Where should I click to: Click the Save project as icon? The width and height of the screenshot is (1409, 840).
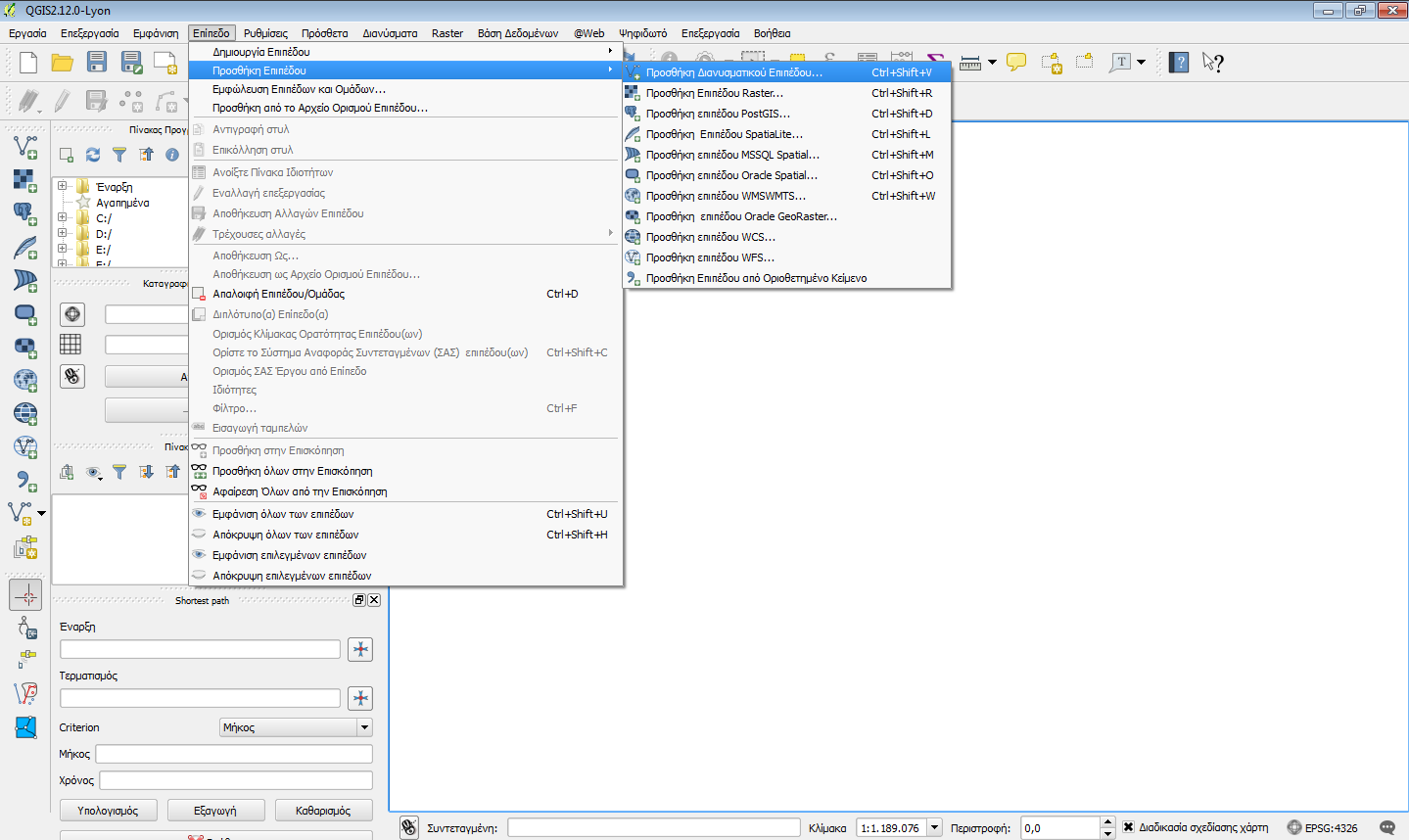(131, 63)
